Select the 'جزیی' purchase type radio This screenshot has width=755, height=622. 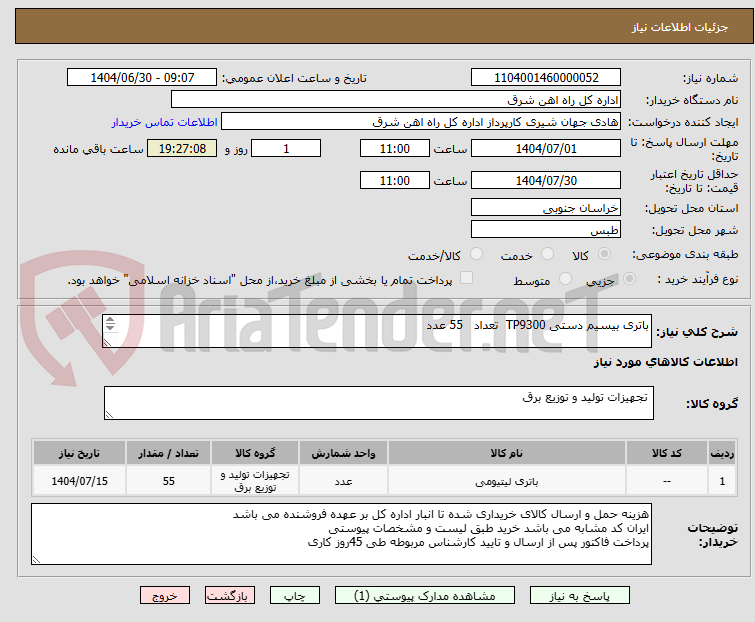point(629,279)
